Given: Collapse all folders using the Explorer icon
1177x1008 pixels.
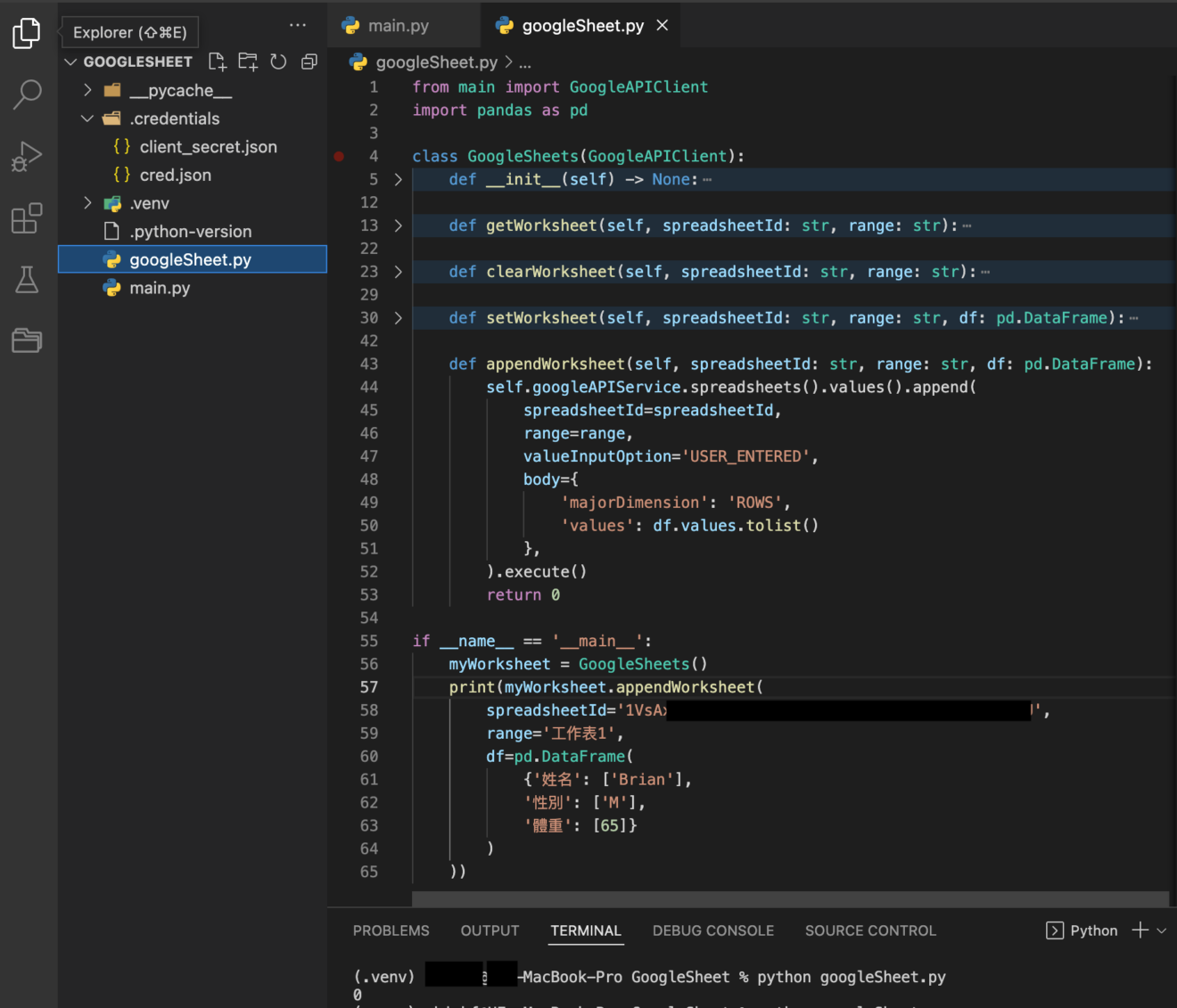Looking at the screenshot, I should tap(309, 61).
